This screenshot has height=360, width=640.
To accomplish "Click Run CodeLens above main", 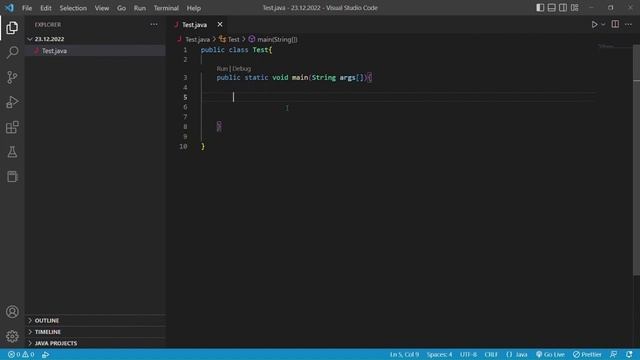I will click(222, 69).
